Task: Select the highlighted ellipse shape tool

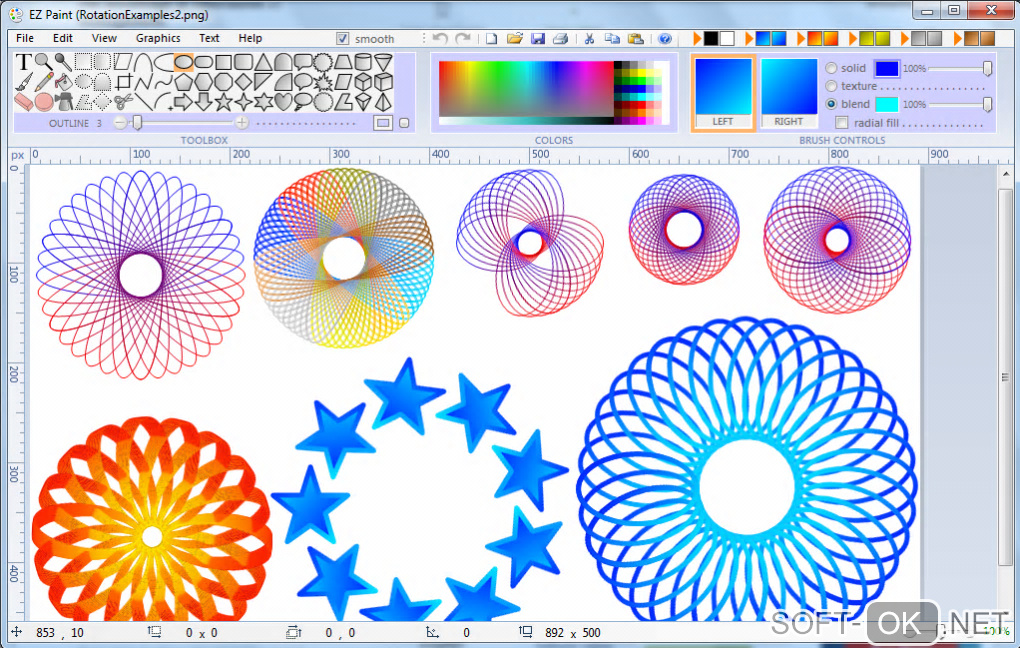Action: [183, 62]
